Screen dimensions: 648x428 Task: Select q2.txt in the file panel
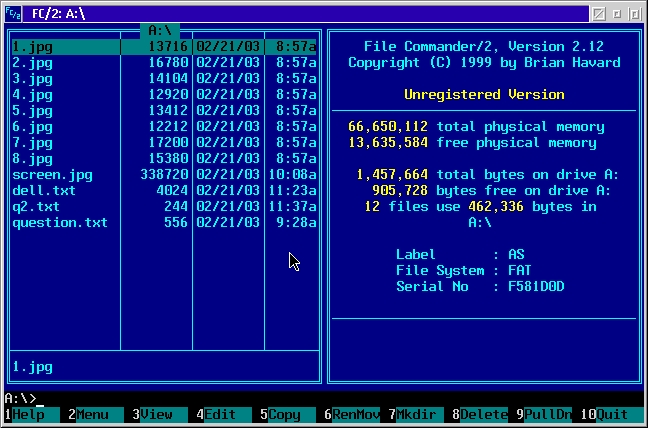[x=164, y=207]
